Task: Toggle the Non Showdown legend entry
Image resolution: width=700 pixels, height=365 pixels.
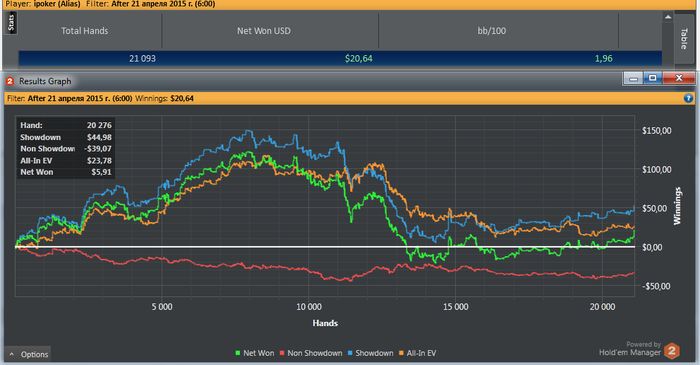Action: [311, 353]
